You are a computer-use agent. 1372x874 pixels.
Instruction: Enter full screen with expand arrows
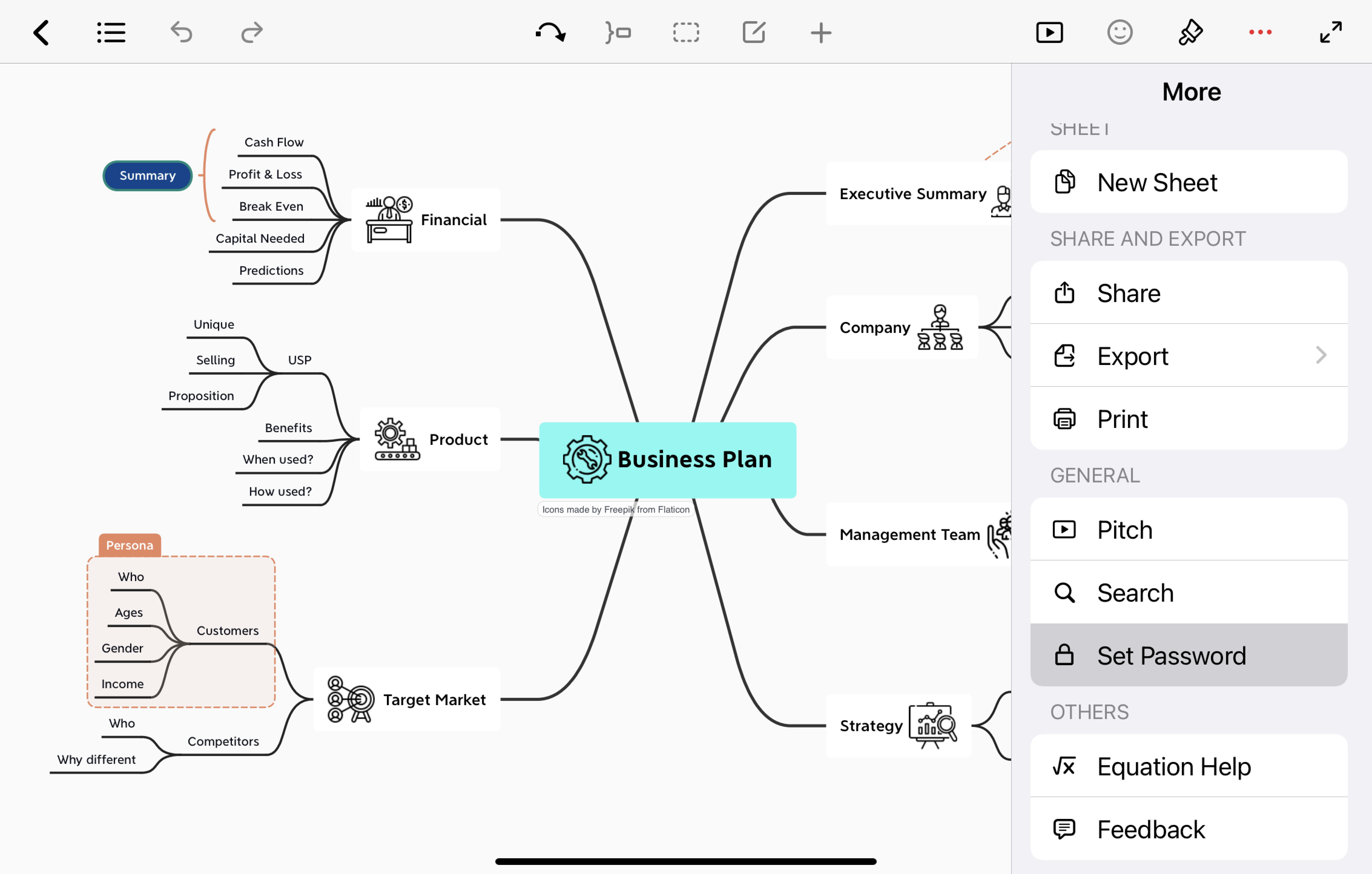pyautogui.click(x=1331, y=32)
